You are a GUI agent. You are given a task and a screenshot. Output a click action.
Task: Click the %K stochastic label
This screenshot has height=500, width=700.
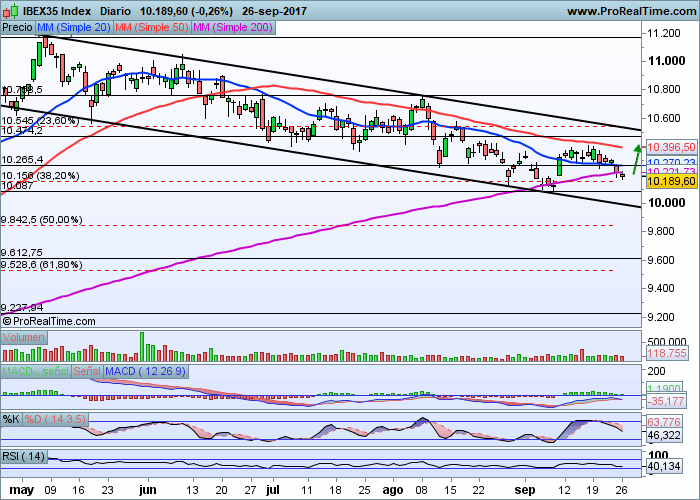pyautogui.click(x=11, y=419)
